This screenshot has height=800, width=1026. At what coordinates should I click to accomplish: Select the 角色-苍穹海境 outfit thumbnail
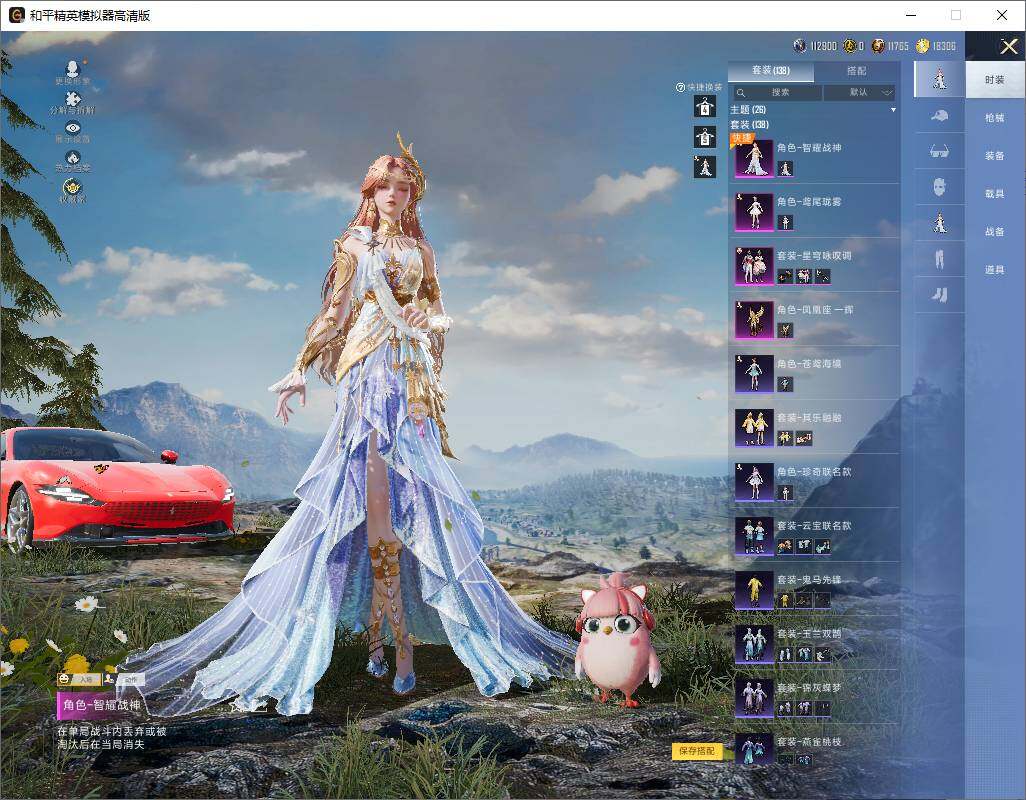point(754,374)
